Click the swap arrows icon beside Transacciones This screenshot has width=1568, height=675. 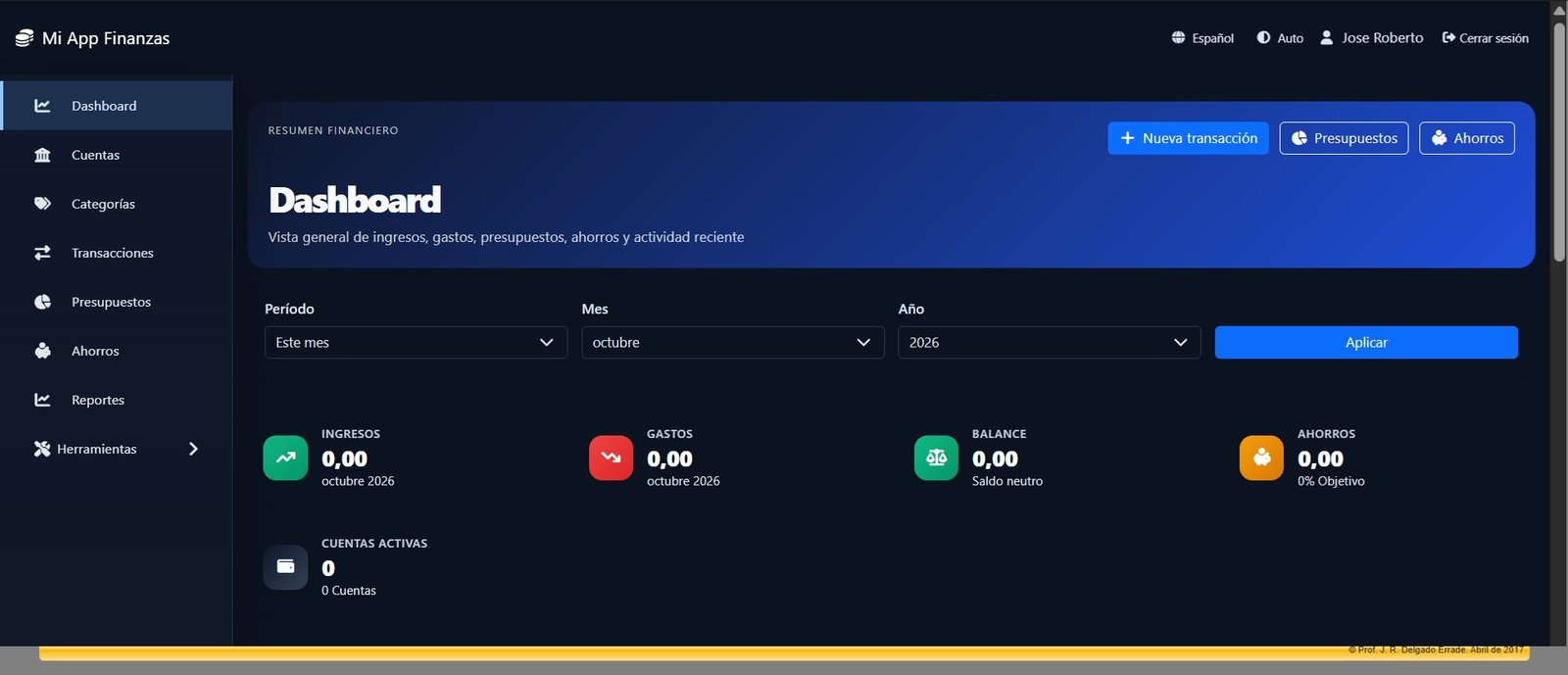pyautogui.click(x=42, y=253)
